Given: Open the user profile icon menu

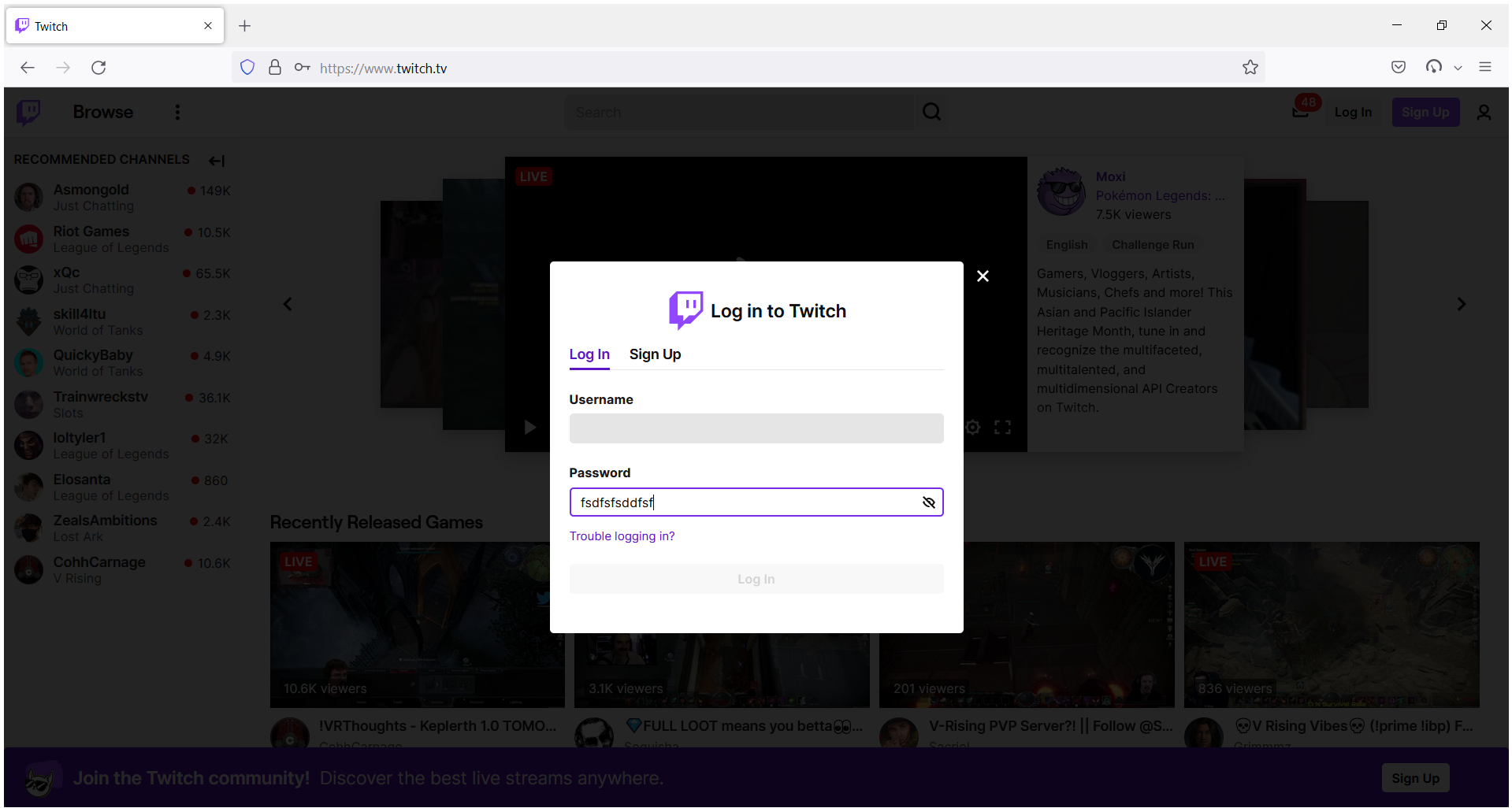Looking at the screenshot, I should 1484,113.
